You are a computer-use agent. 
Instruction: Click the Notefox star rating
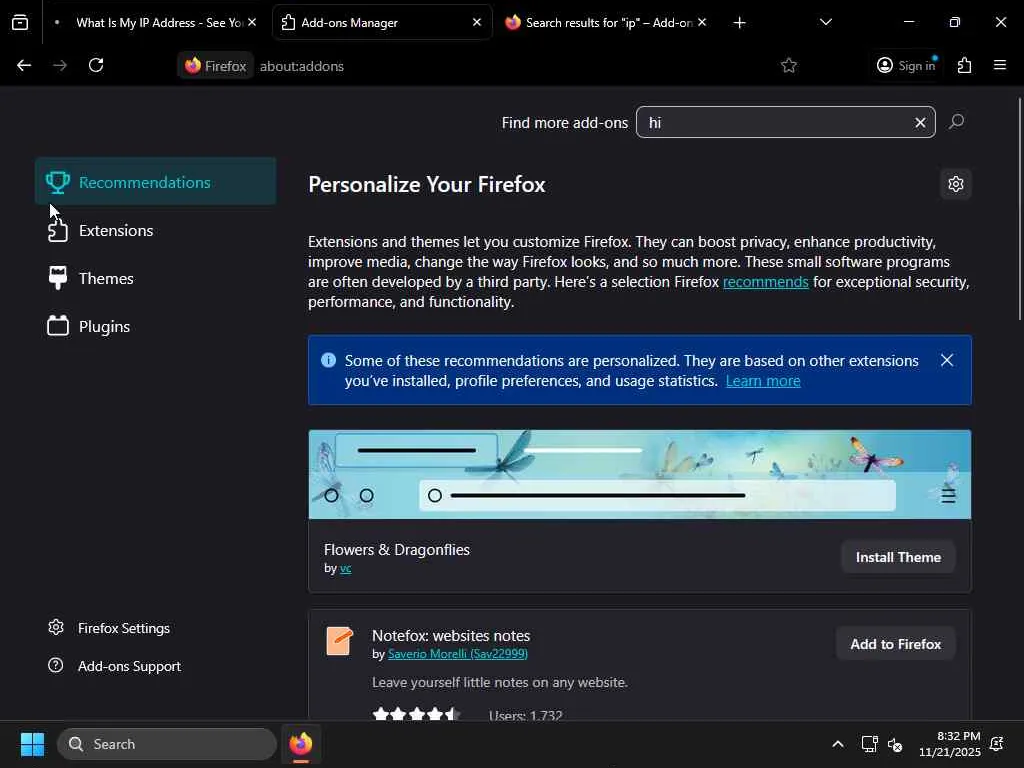416,714
